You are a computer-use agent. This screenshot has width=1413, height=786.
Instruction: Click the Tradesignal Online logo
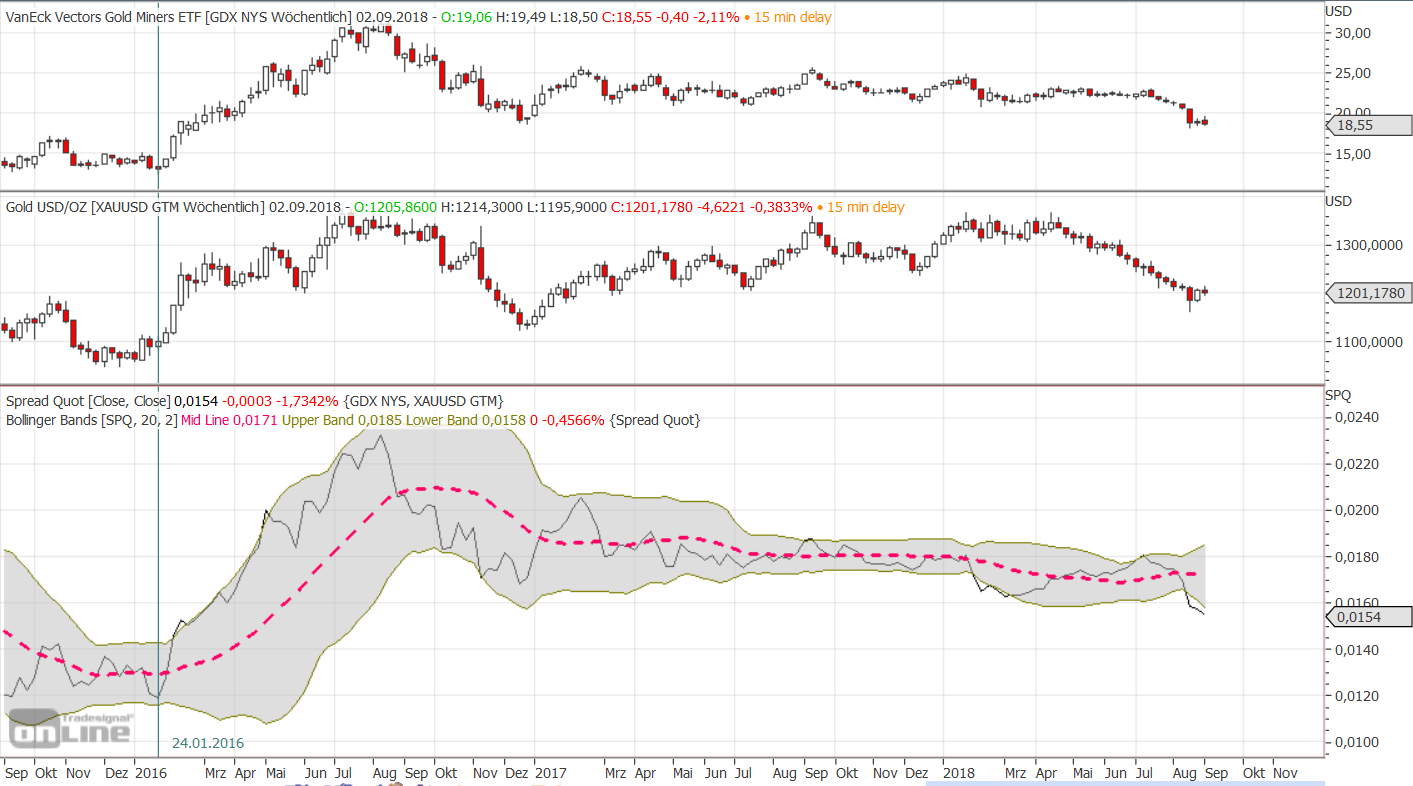(x=70, y=730)
